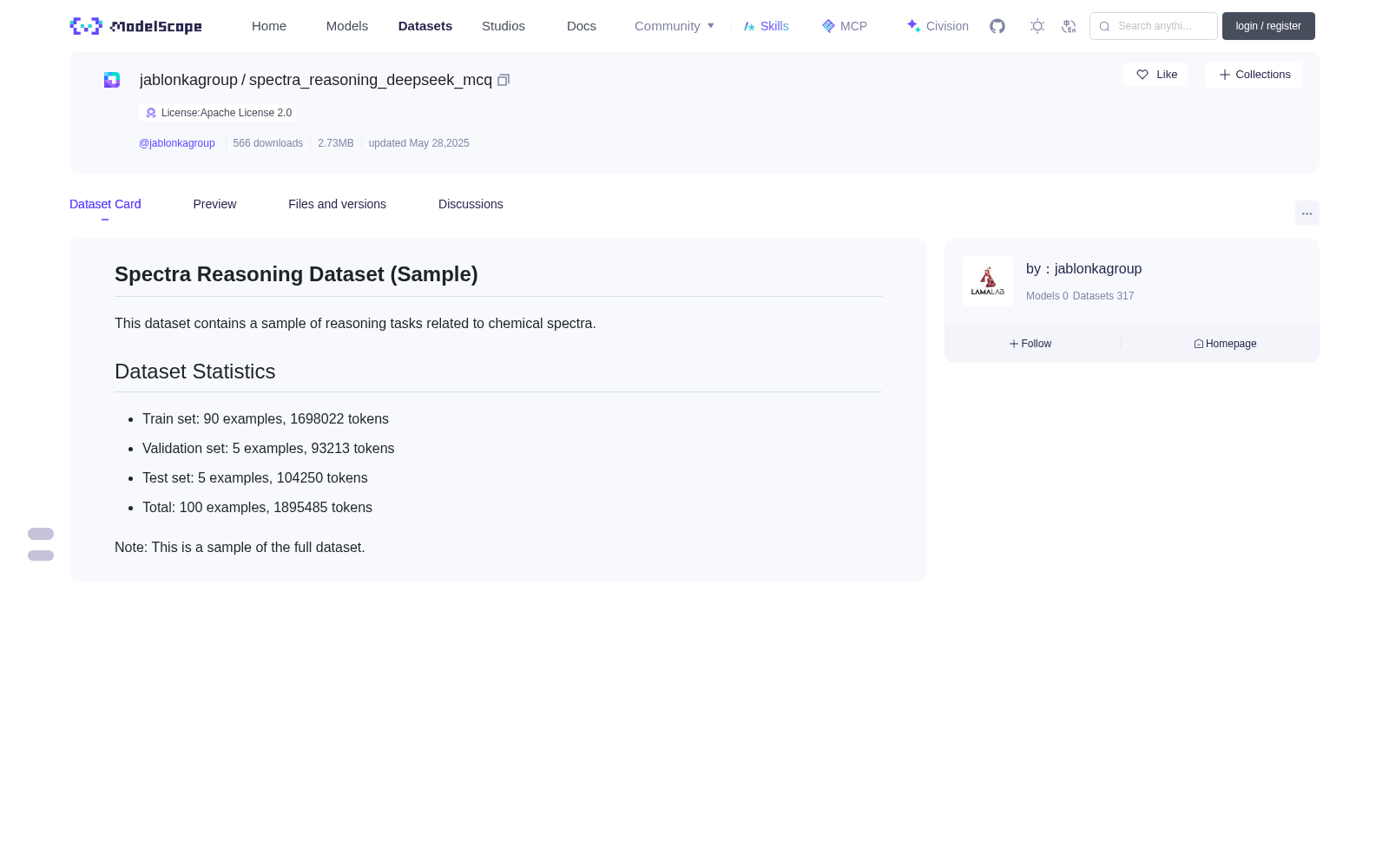
Task: Click the login / register button
Action: pos(1268,26)
